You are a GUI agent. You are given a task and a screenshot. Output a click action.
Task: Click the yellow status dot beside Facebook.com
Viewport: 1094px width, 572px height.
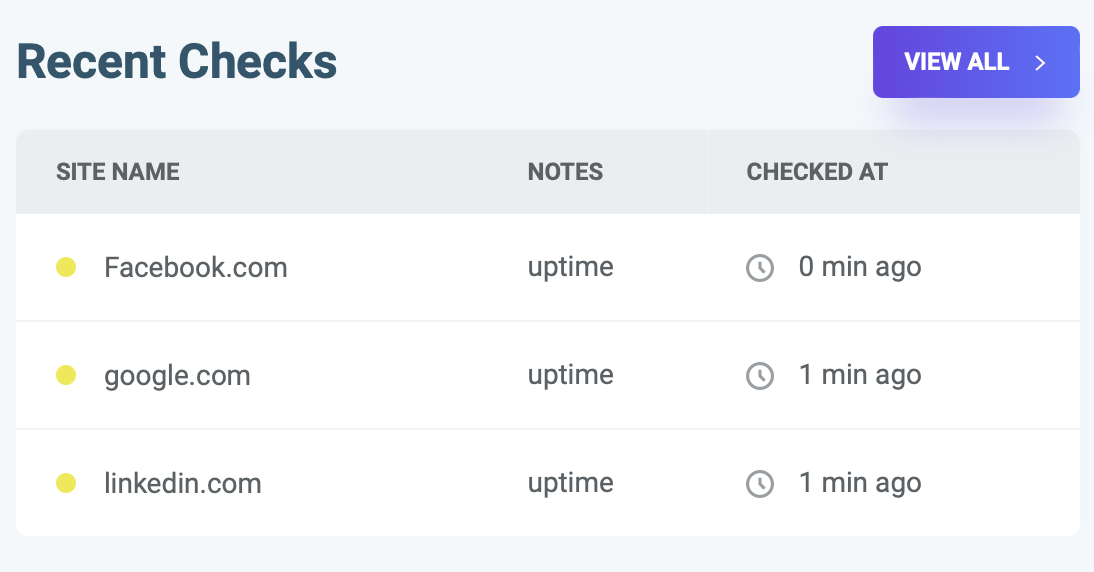coord(66,267)
